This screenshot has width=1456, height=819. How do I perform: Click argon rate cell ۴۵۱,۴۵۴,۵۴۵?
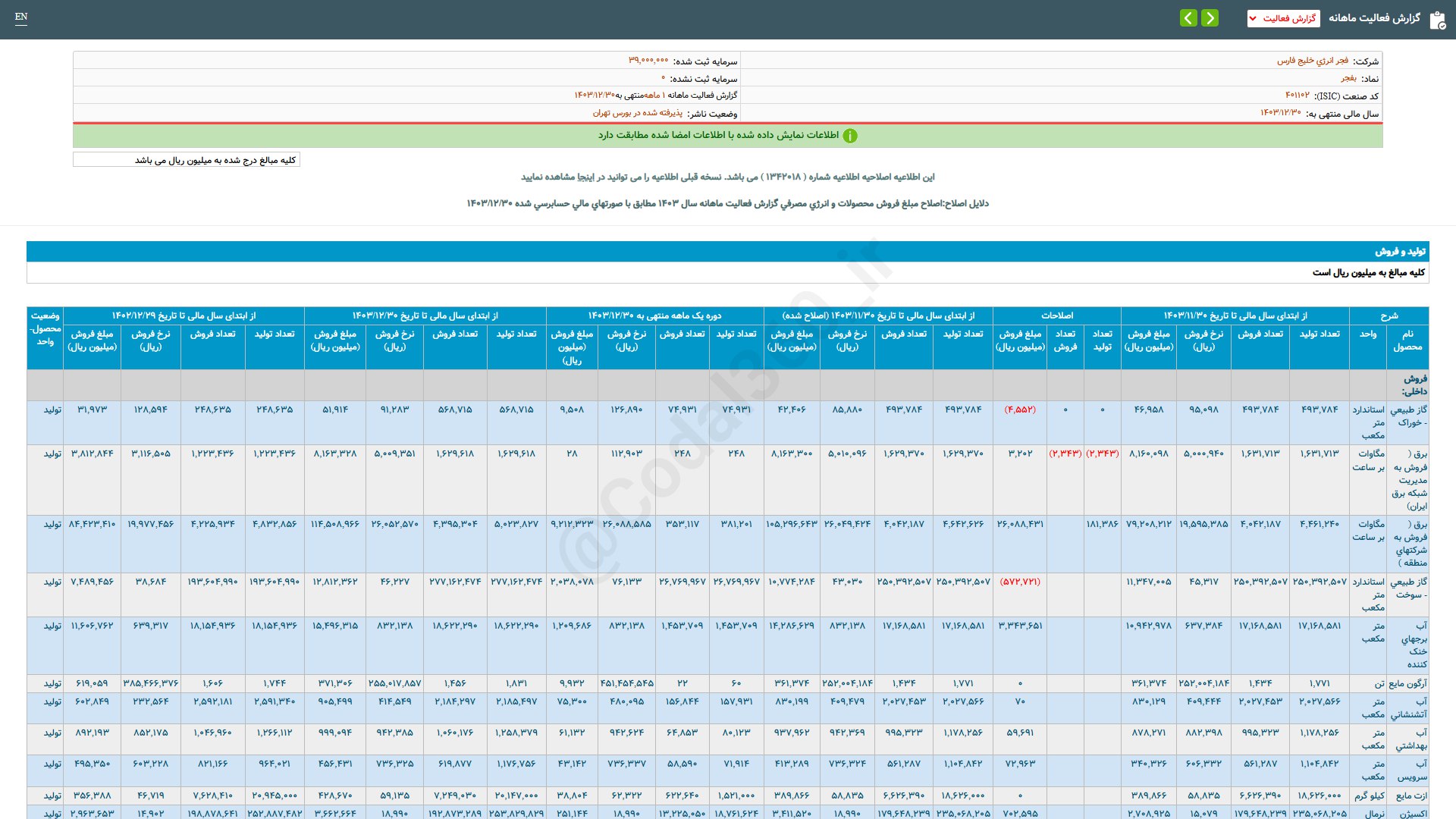pos(627,683)
